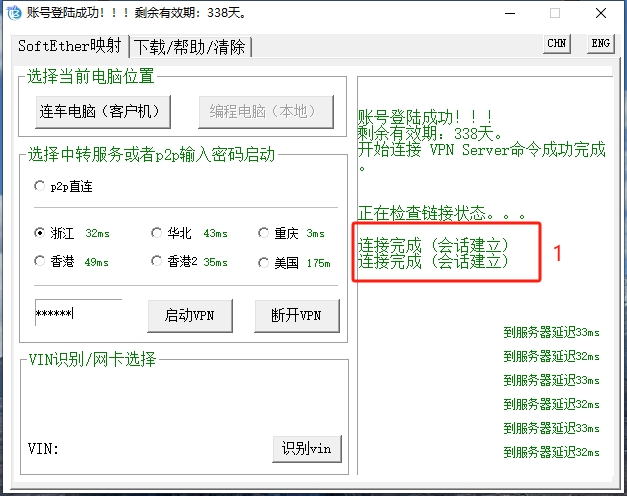Select the 浙江 relay server
627x496 pixels.
pos(40,233)
